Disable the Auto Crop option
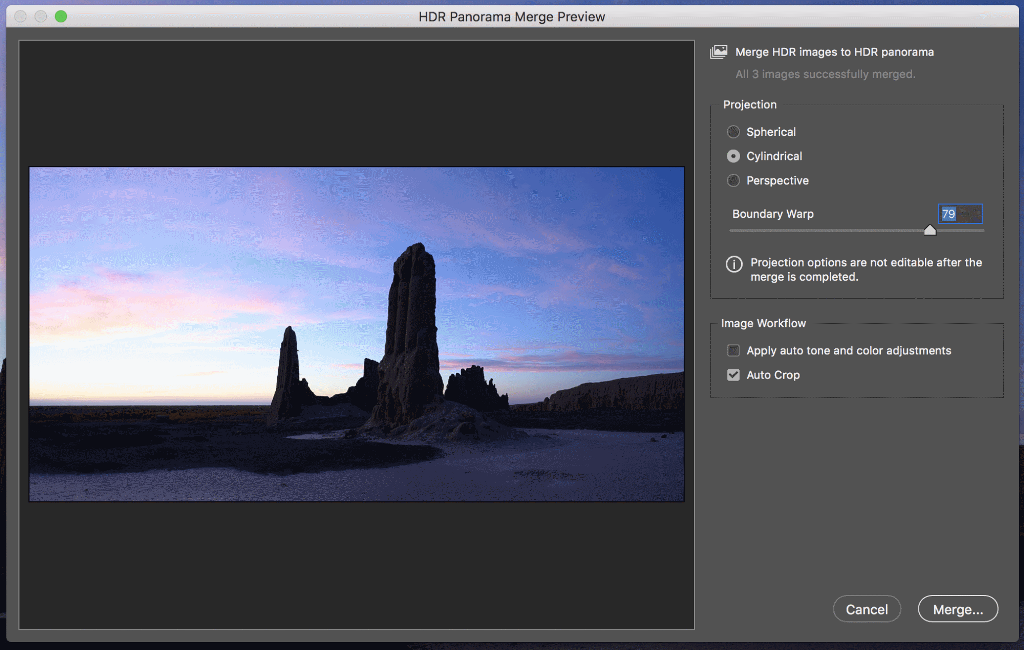The width and height of the screenshot is (1024, 650). click(x=733, y=374)
